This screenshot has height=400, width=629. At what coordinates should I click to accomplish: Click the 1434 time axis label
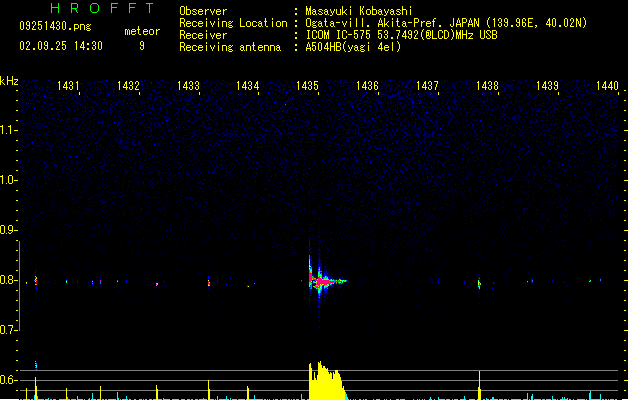tap(248, 86)
